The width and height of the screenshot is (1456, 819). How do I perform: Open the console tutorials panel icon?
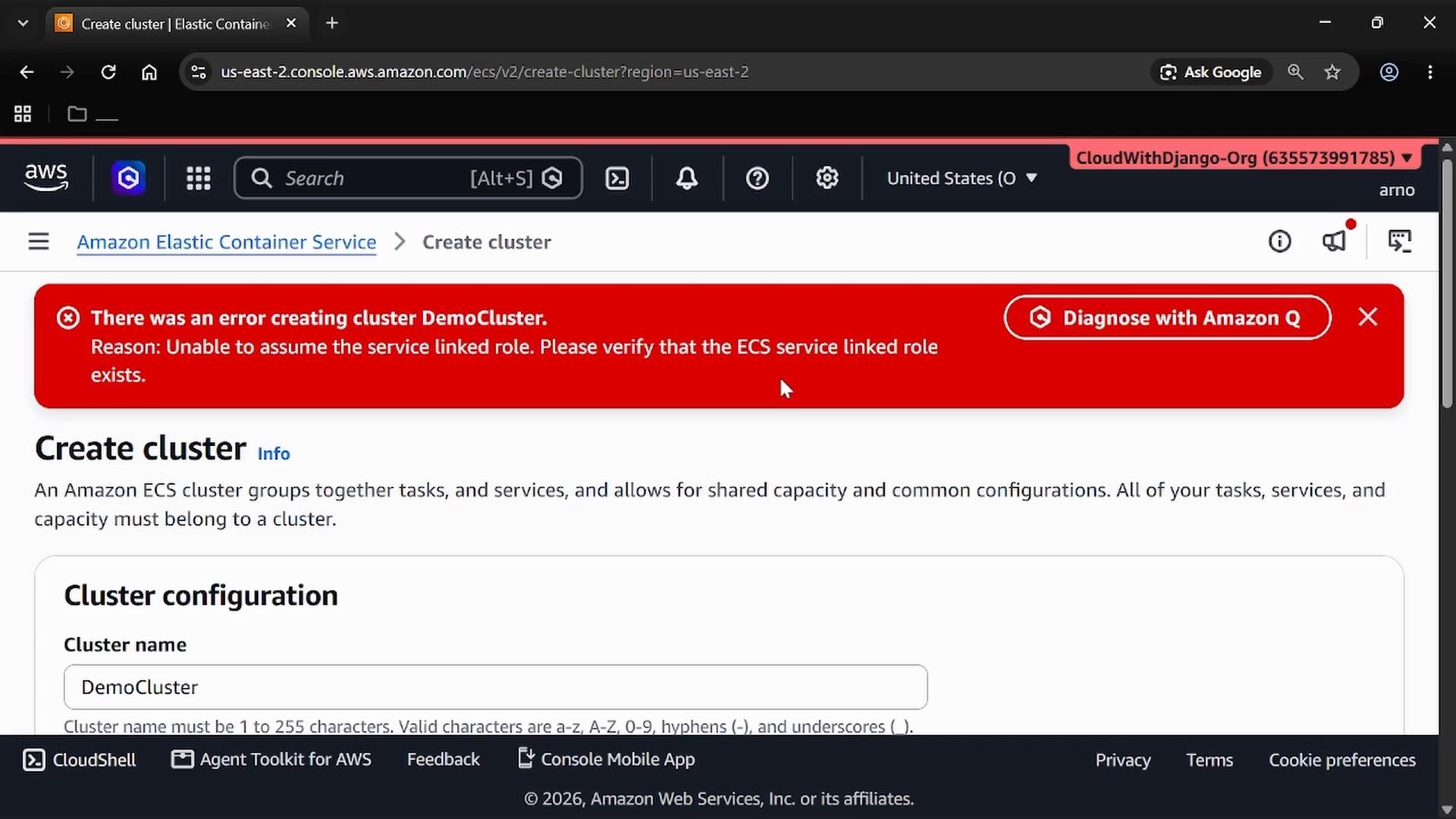click(1400, 241)
